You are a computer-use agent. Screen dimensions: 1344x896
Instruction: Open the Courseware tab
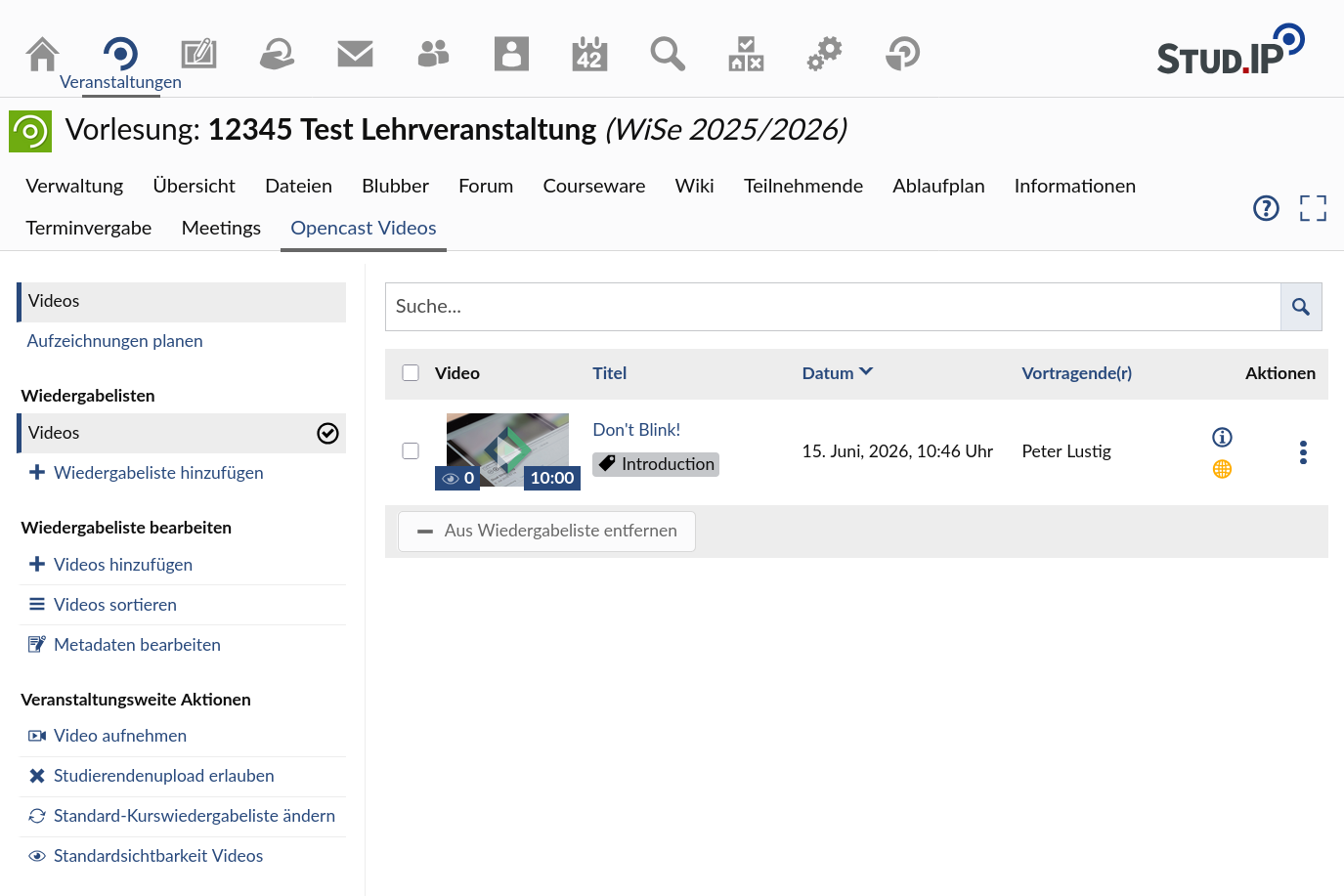593,186
